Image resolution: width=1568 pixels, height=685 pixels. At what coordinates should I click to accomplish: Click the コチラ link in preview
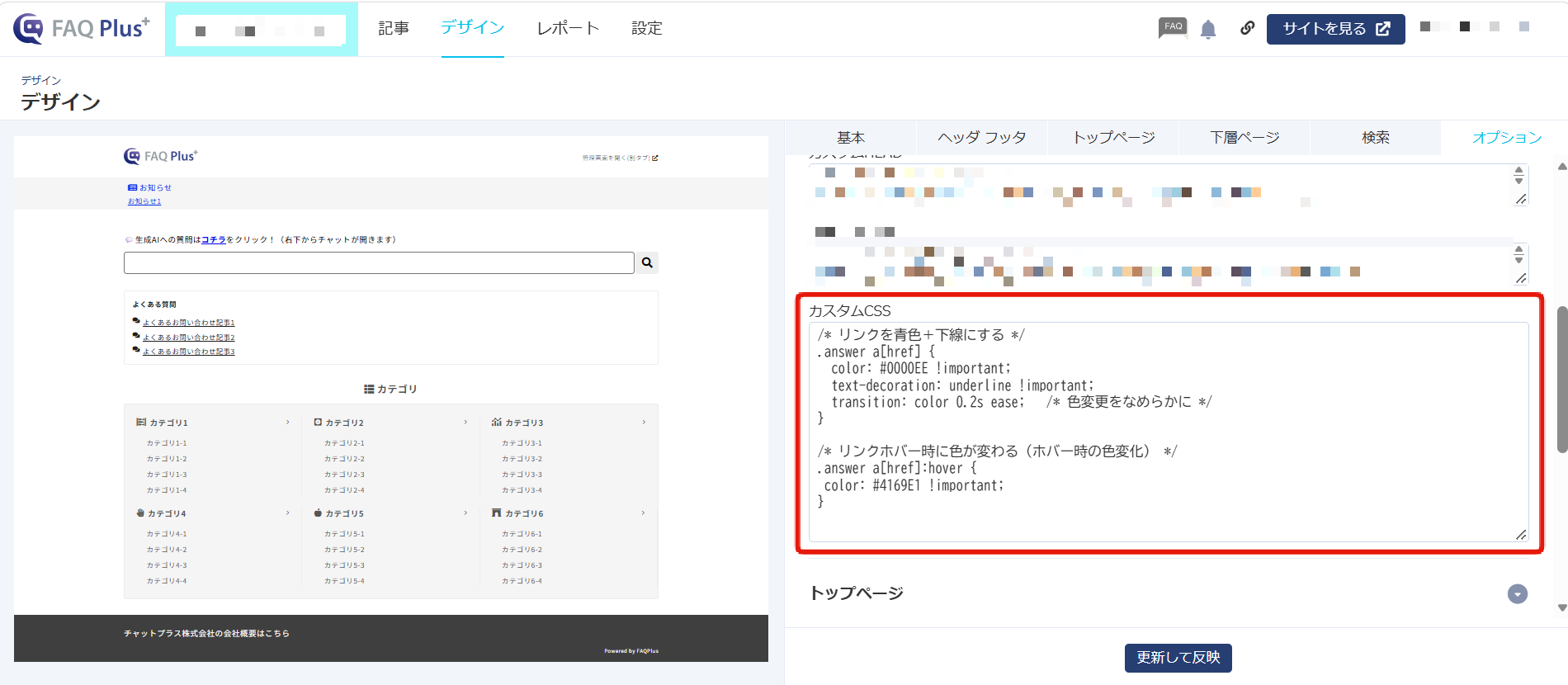pyautogui.click(x=213, y=240)
